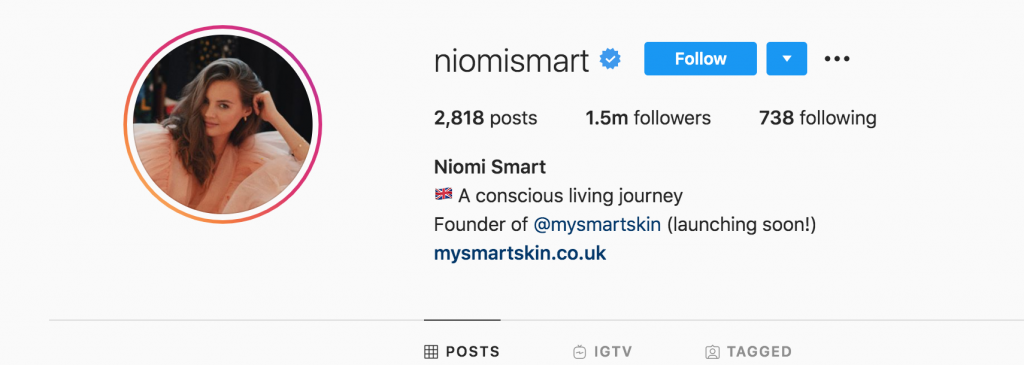
Task: Click the blue verified badge icon
Action: point(611,59)
